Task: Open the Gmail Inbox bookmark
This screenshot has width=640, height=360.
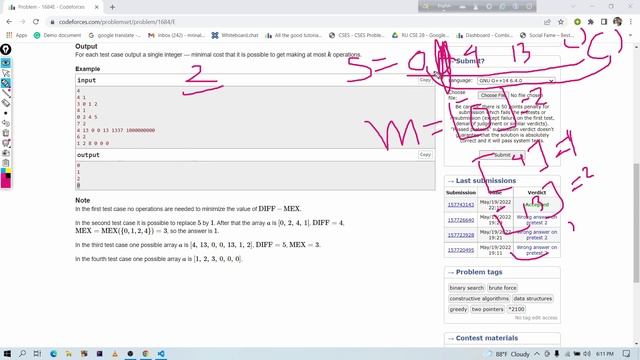Action: coord(176,36)
